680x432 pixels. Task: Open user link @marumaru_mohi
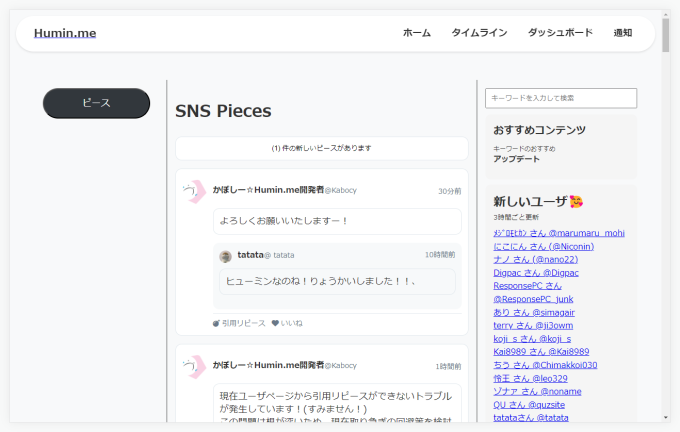pyautogui.click(x=559, y=233)
